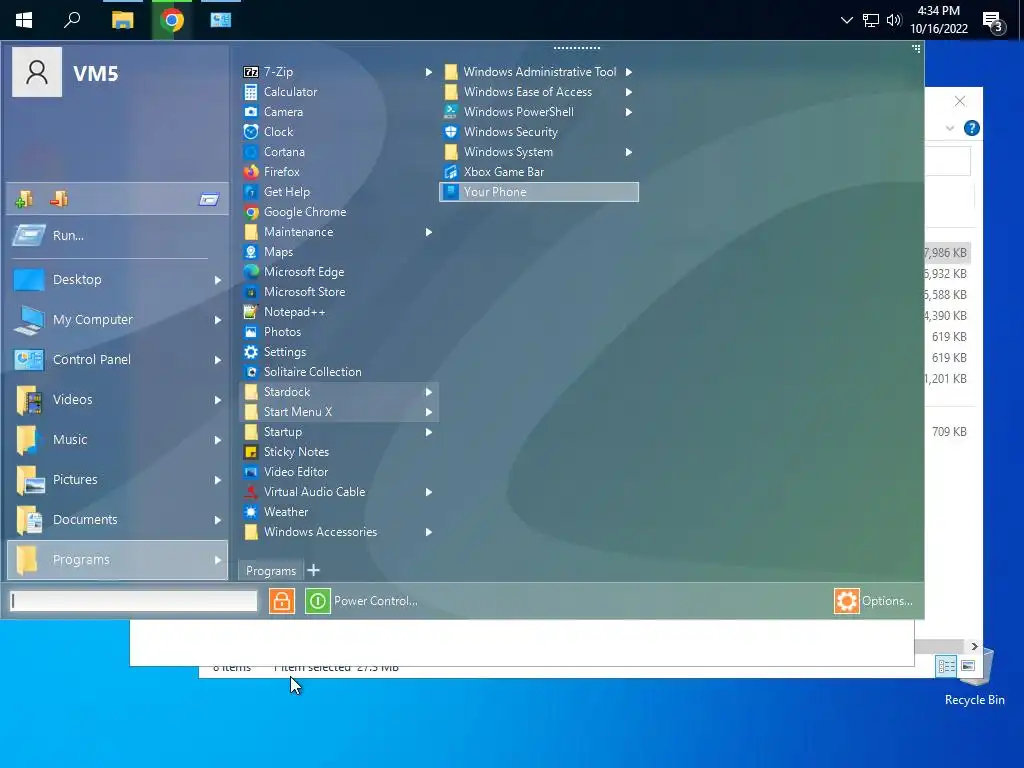Launch Google Chrome from programs
This screenshot has width=1024, height=768.
[x=338, y=212]
